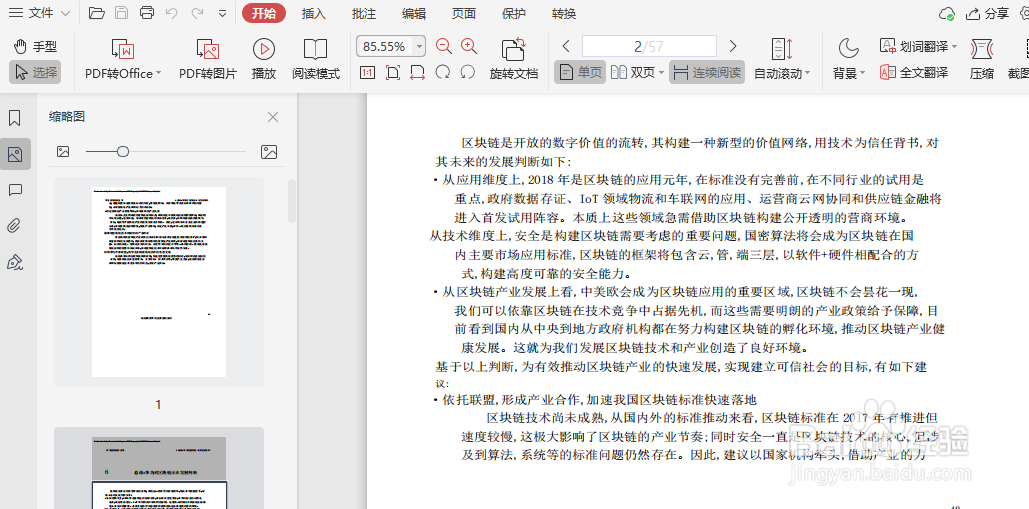Click the zoom in magnifier icon

469,46
